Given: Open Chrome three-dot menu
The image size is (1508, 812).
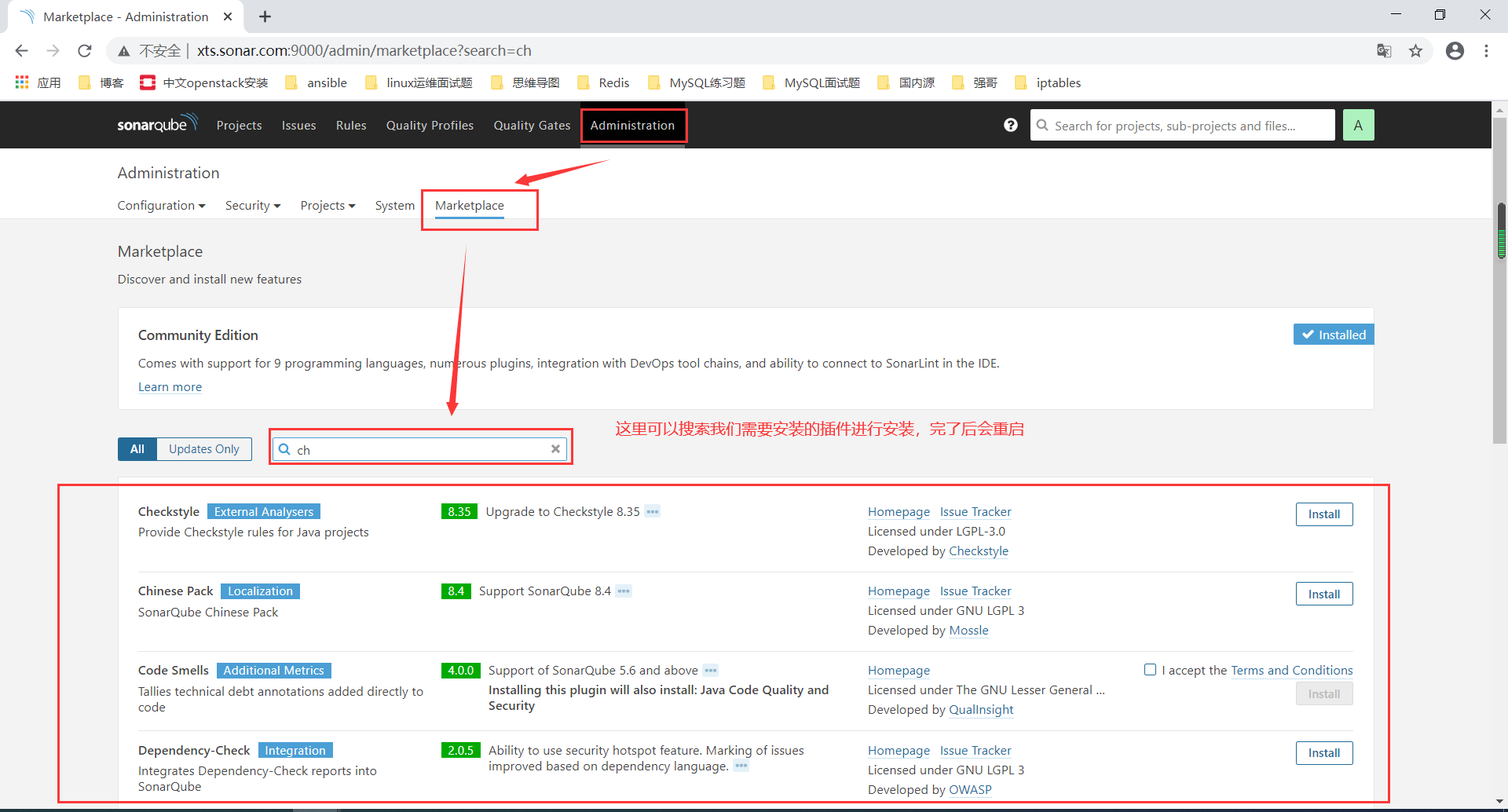Looking at the screenshot, I should (x=1486, y=51).
